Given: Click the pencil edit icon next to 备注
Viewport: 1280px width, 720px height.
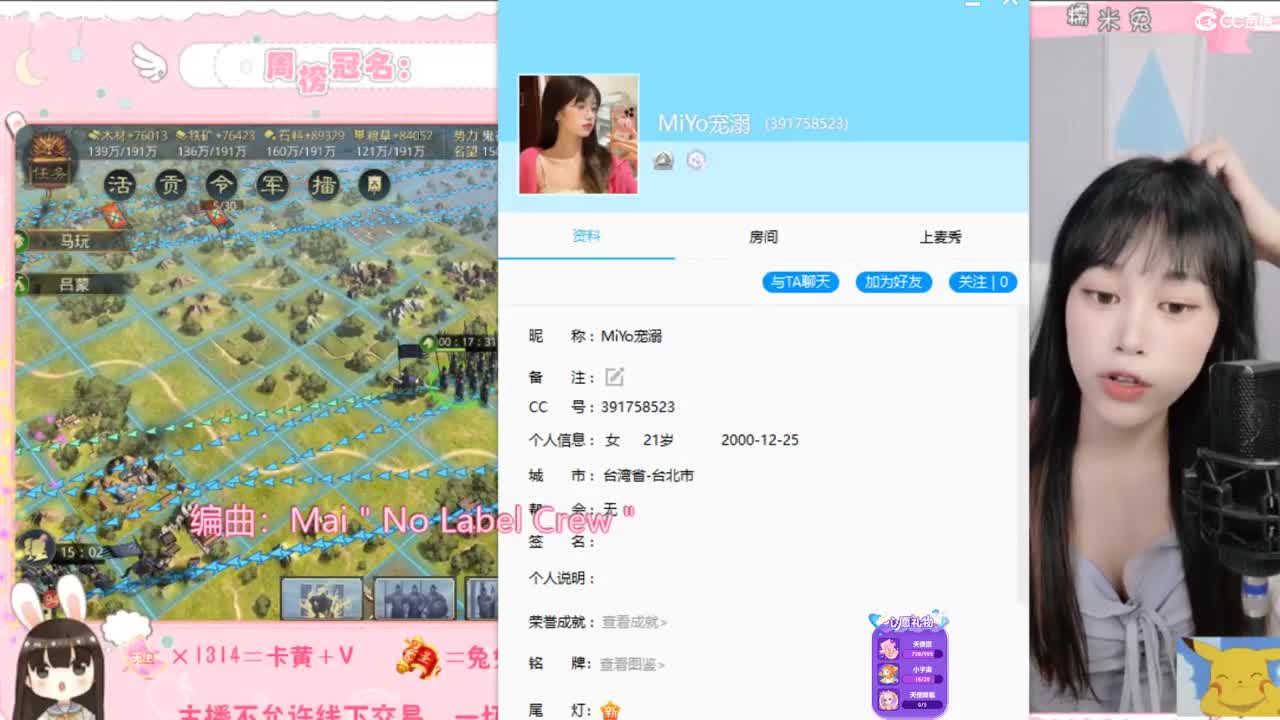Looking at the screenshot, I should [x=614, y=377].
